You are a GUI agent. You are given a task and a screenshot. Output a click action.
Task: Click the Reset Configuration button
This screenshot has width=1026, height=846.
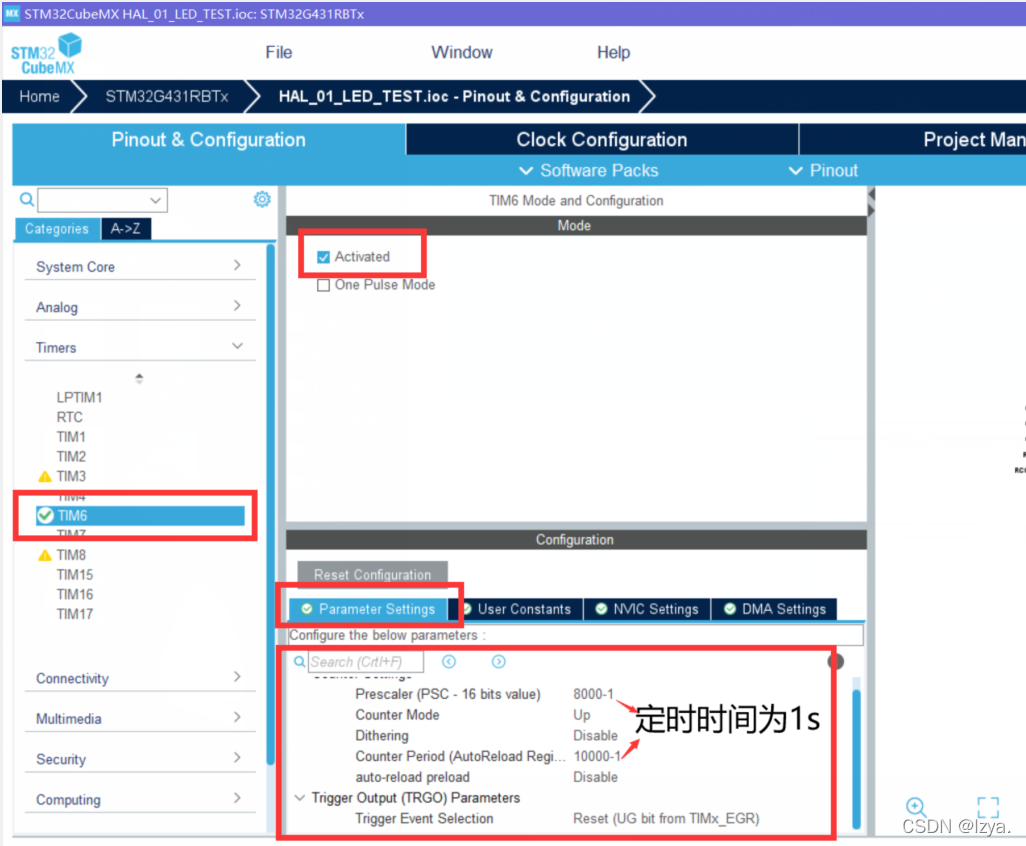(372, 574)
